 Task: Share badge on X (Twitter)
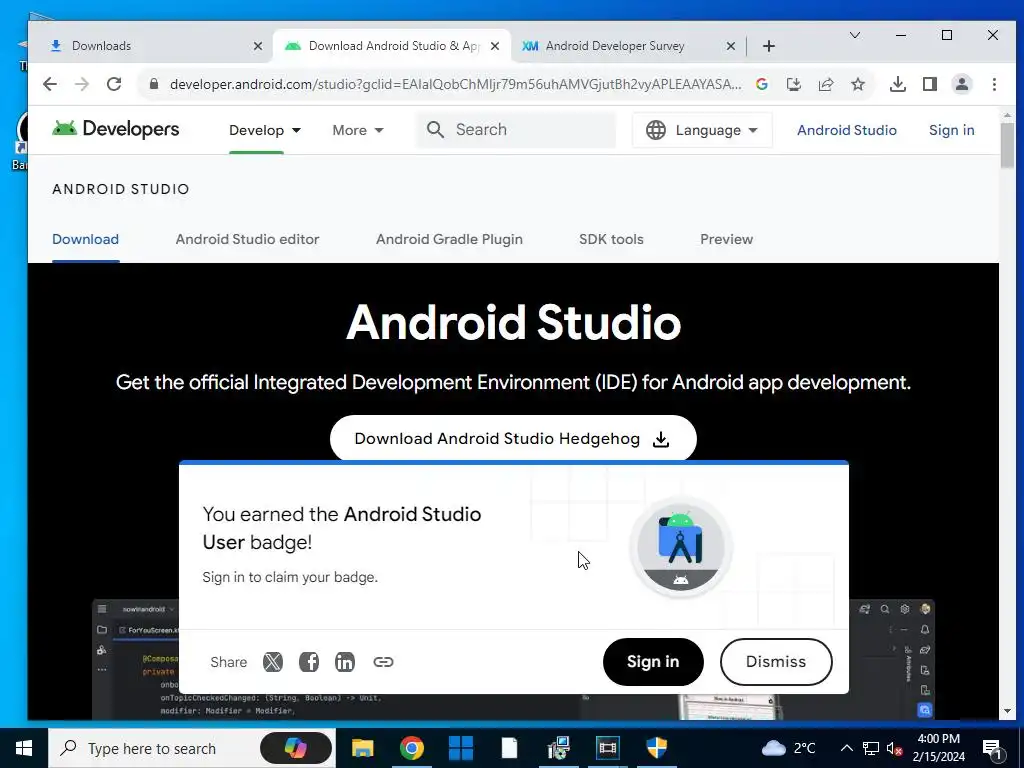click(273, 662)
